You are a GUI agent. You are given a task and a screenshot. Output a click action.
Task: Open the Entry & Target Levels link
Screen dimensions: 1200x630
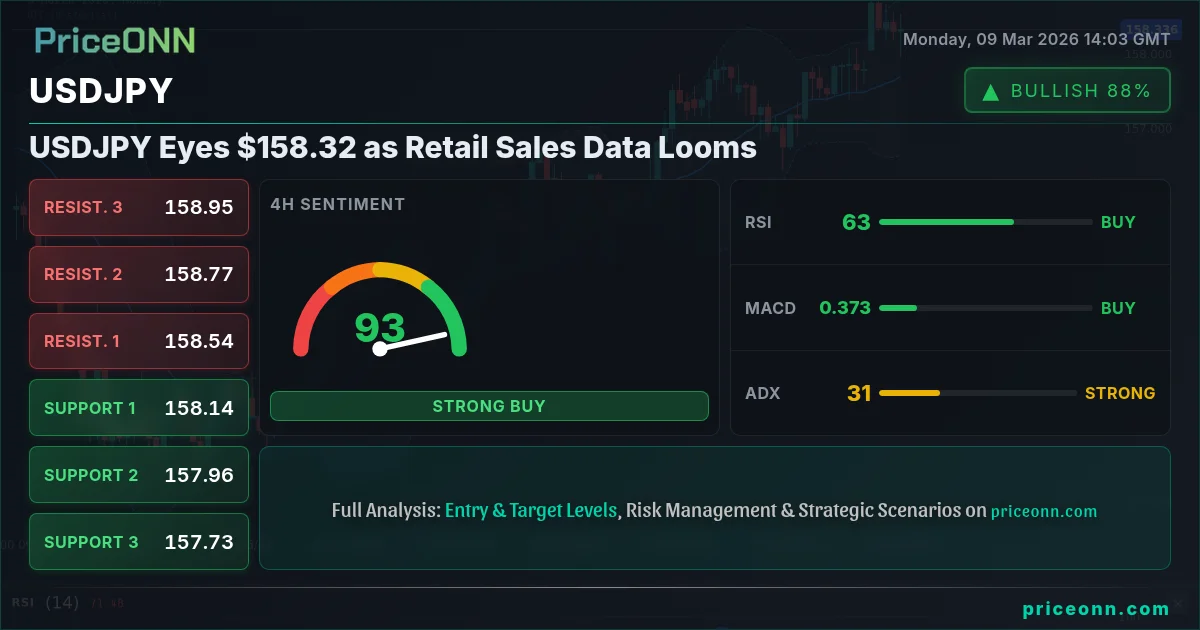tap(531, 510)
